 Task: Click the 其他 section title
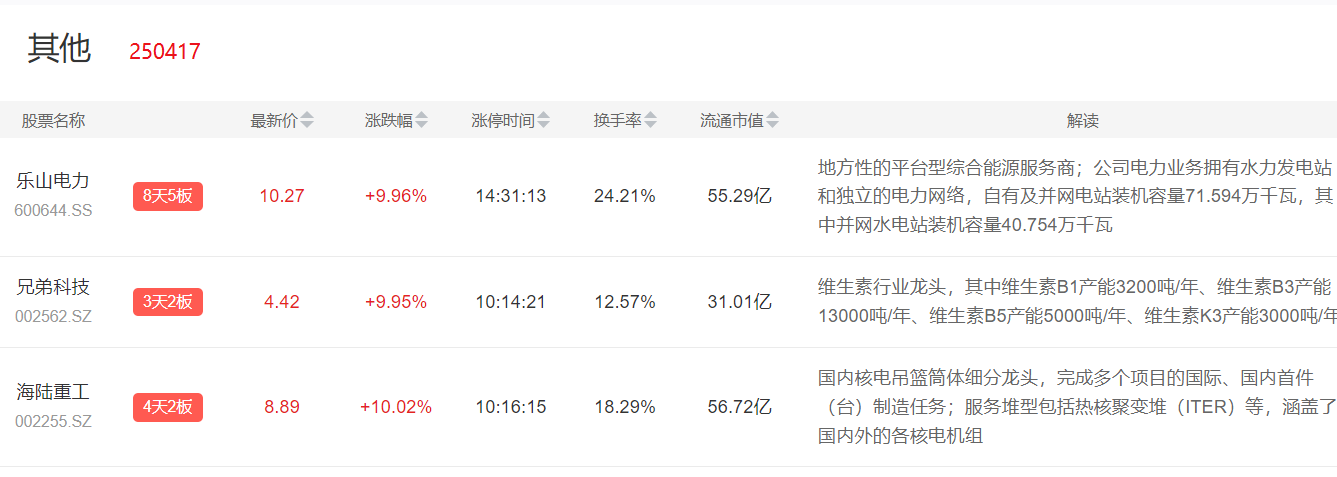[x=59, y=49]
